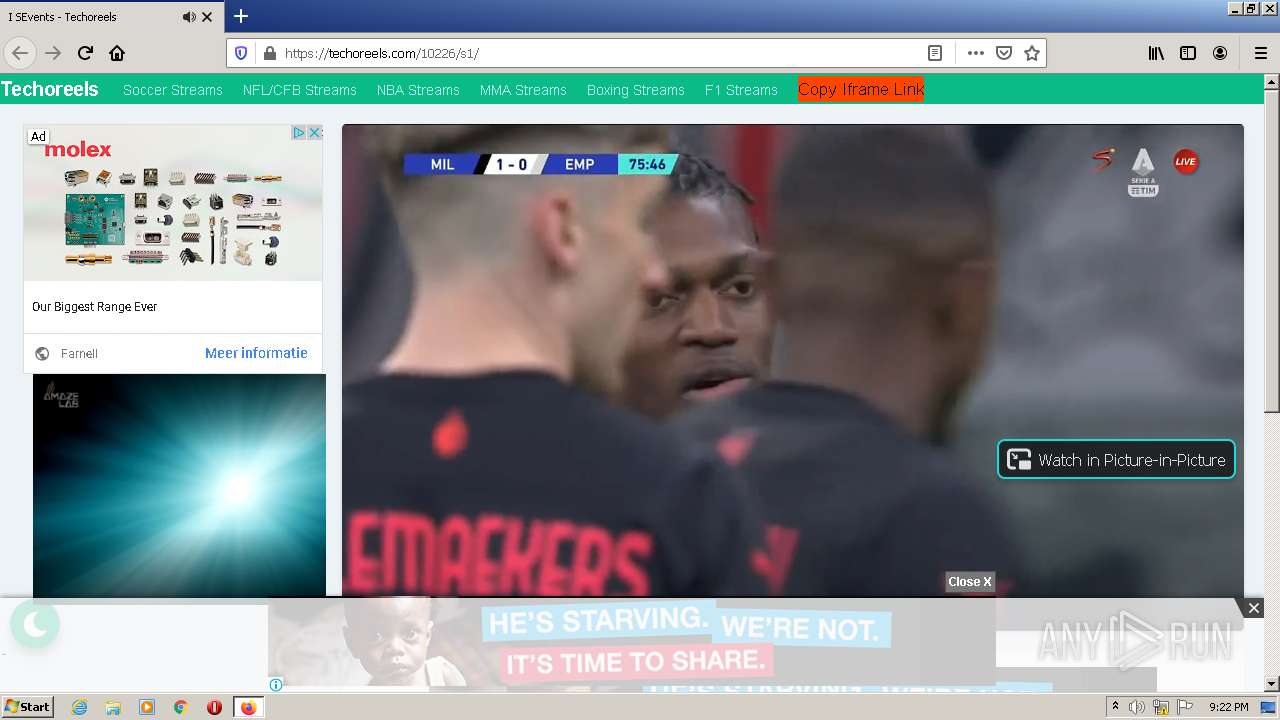Click the MIL 1-0 EMP scoreboard
Image resolution: width=1280 pixels, height=720 pixels.
point(541,164)
